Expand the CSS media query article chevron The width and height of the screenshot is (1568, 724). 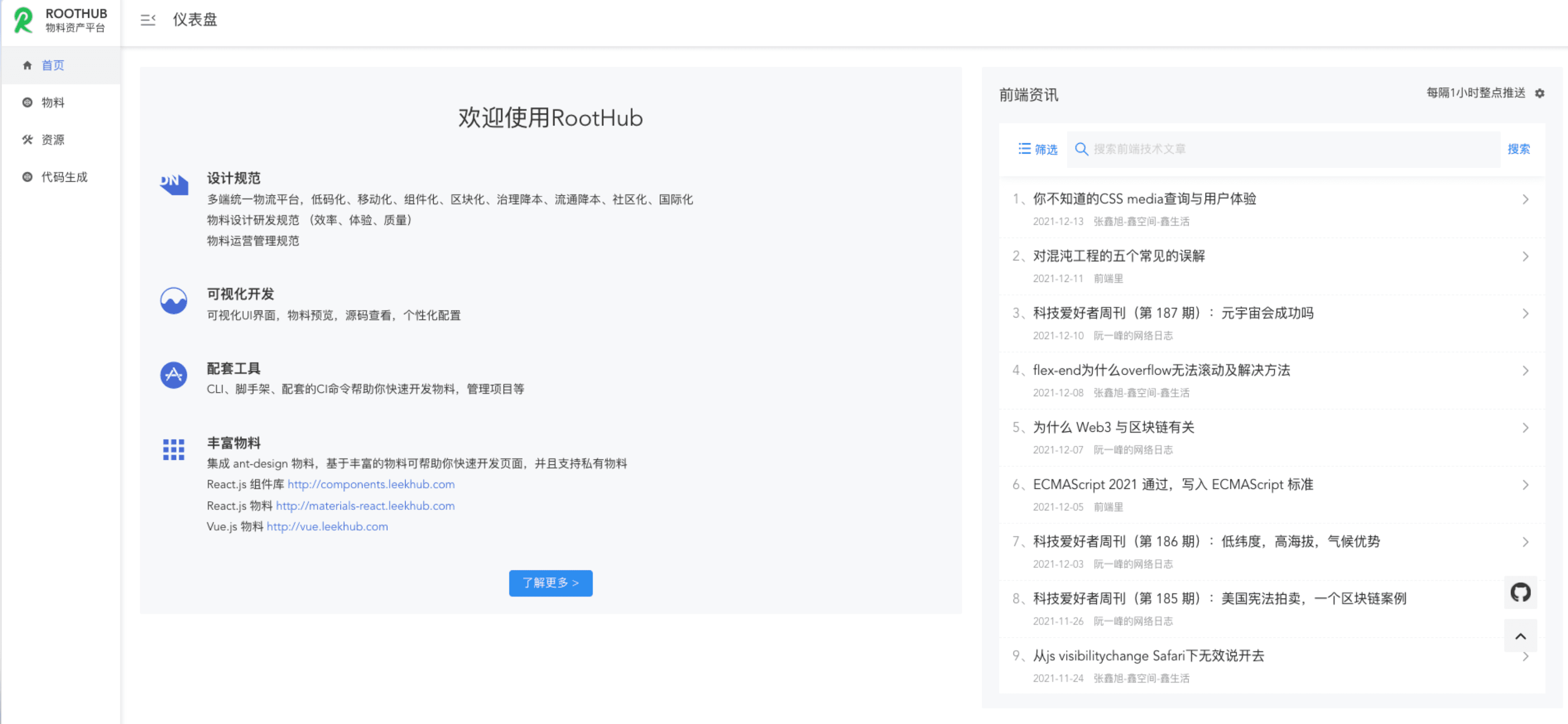click(x=1525, y=199)
